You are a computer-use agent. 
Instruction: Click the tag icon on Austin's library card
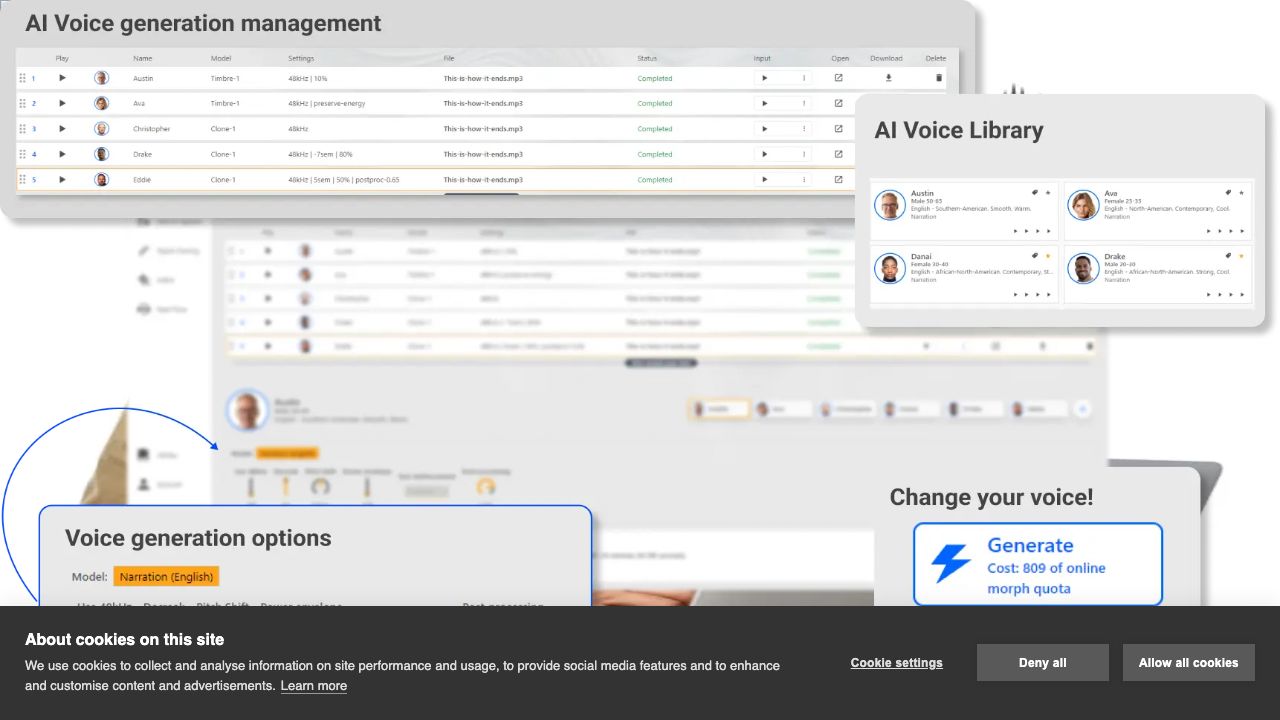pyautogui.click(x=1035, y=192)
